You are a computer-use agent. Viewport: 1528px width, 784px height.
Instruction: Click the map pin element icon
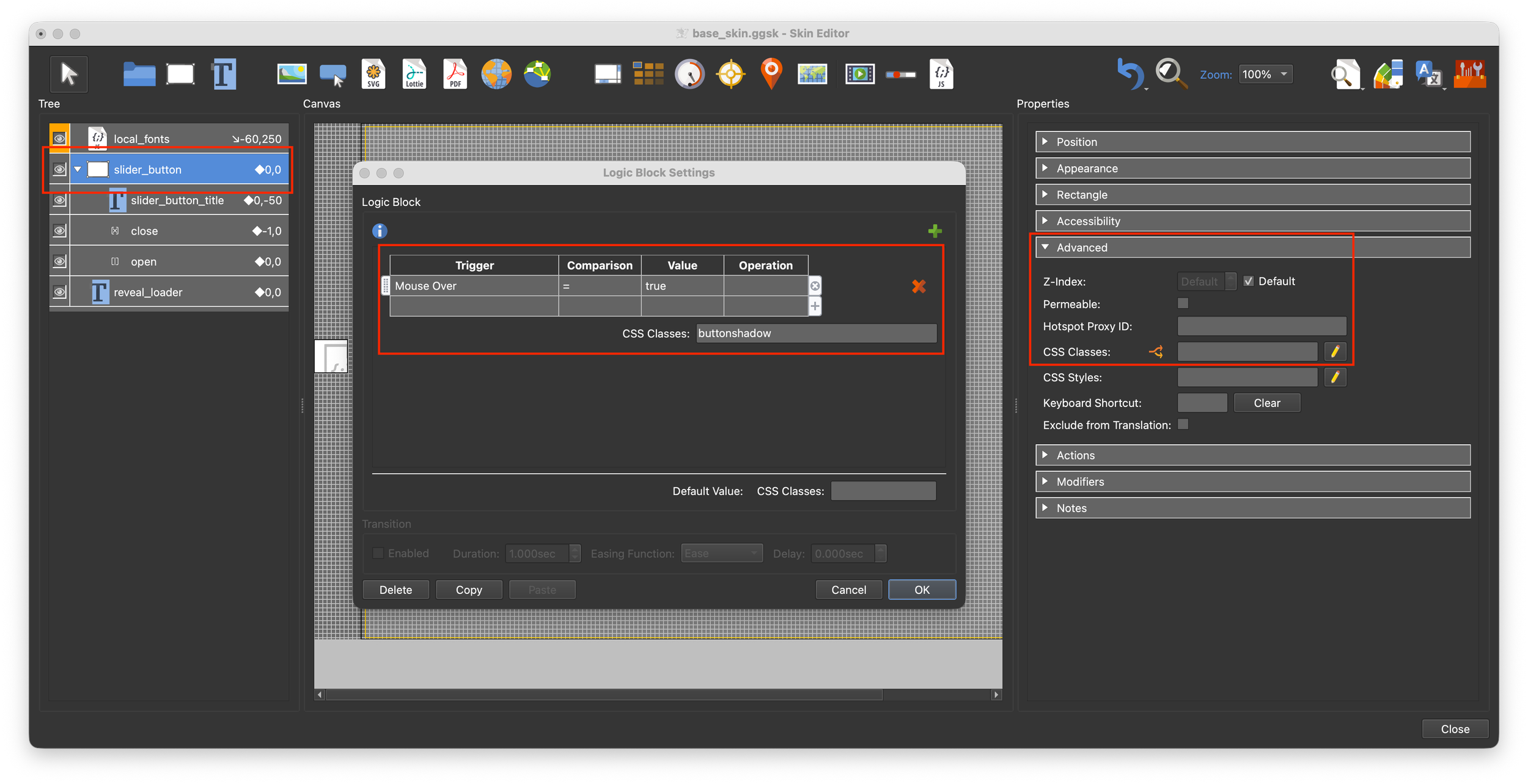[x=771, y=73]
